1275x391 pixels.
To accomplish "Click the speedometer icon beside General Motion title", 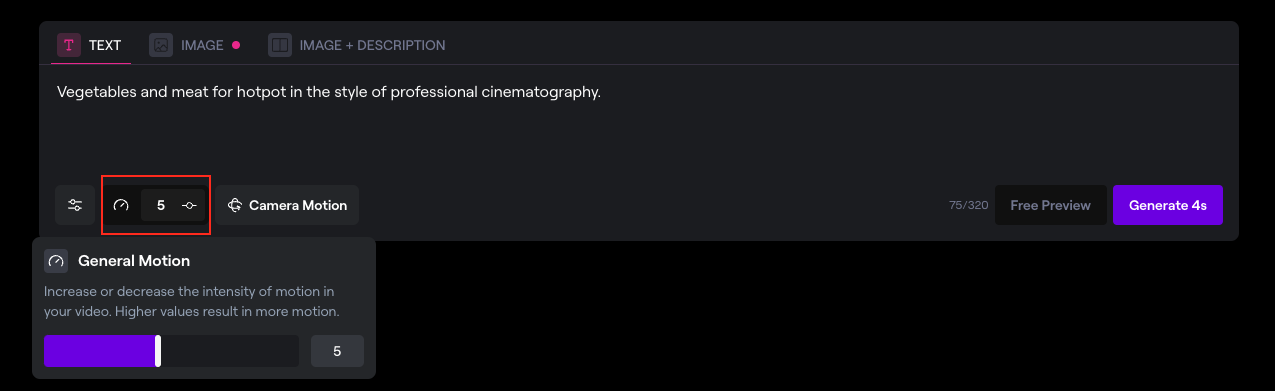I will pos(56,261).
